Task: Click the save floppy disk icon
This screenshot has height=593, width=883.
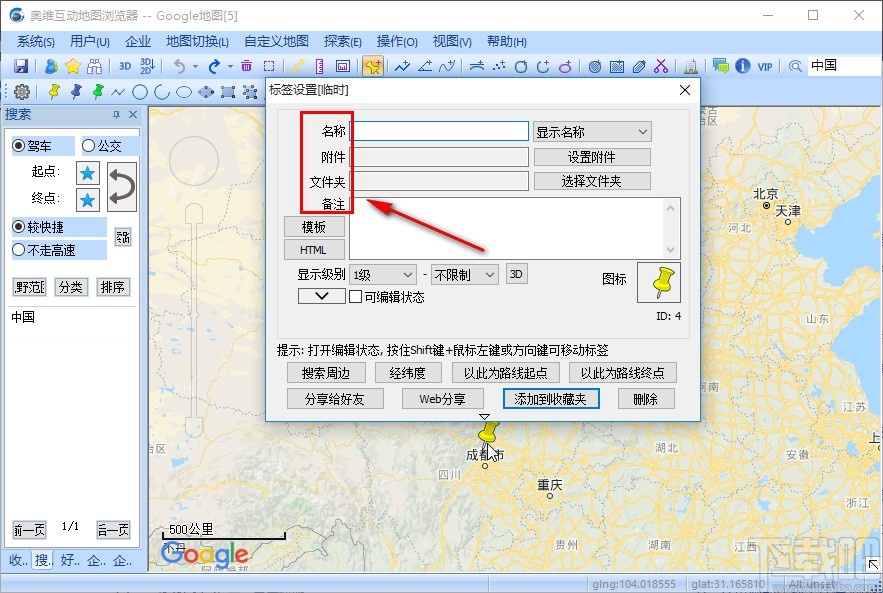Action: click(21, 66)
